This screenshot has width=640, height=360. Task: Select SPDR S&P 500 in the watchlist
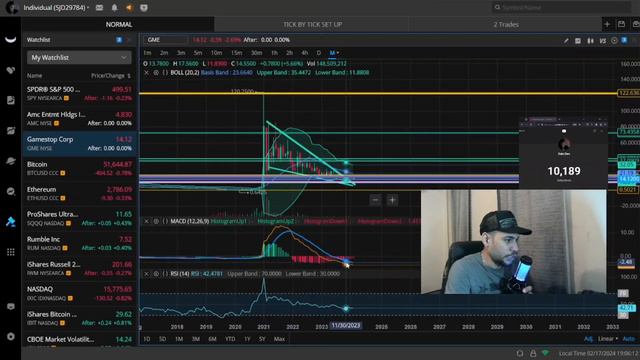point(79,93)
